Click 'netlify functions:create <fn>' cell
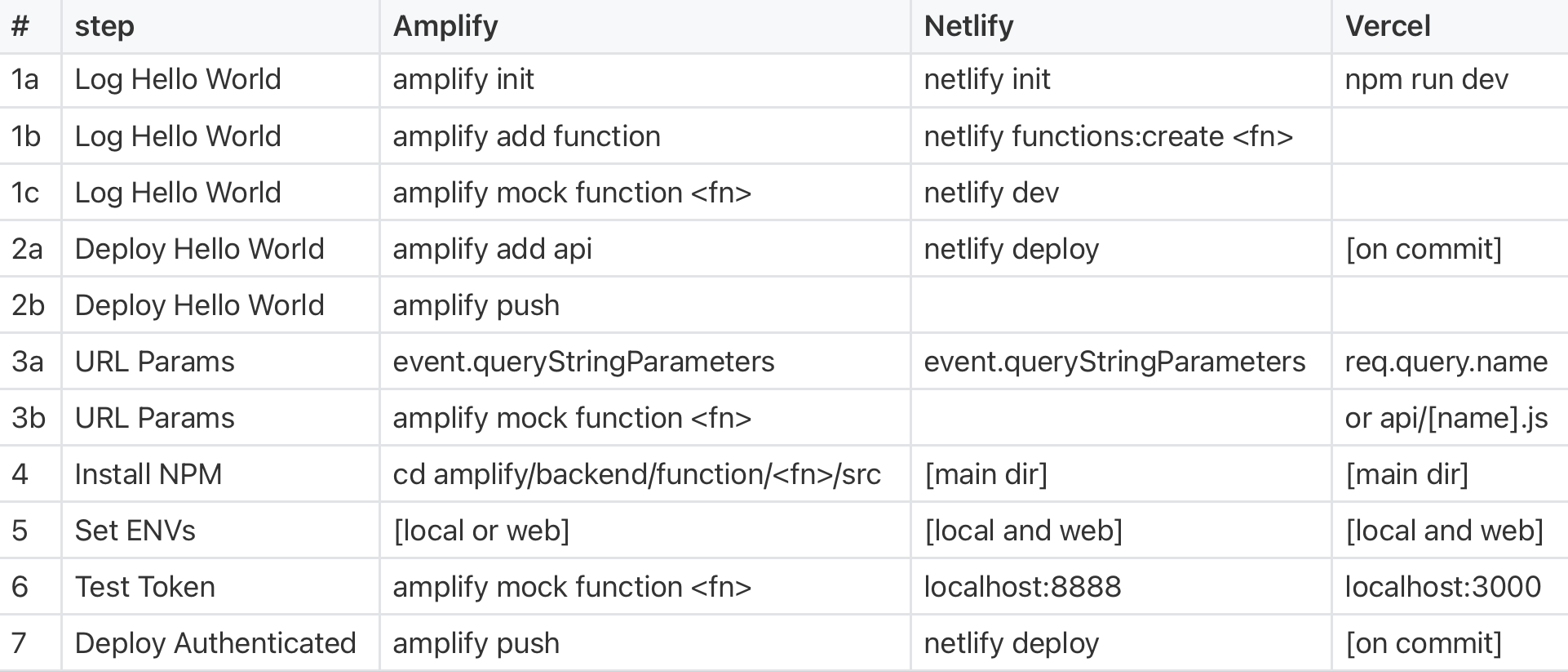 (1108, 136)
